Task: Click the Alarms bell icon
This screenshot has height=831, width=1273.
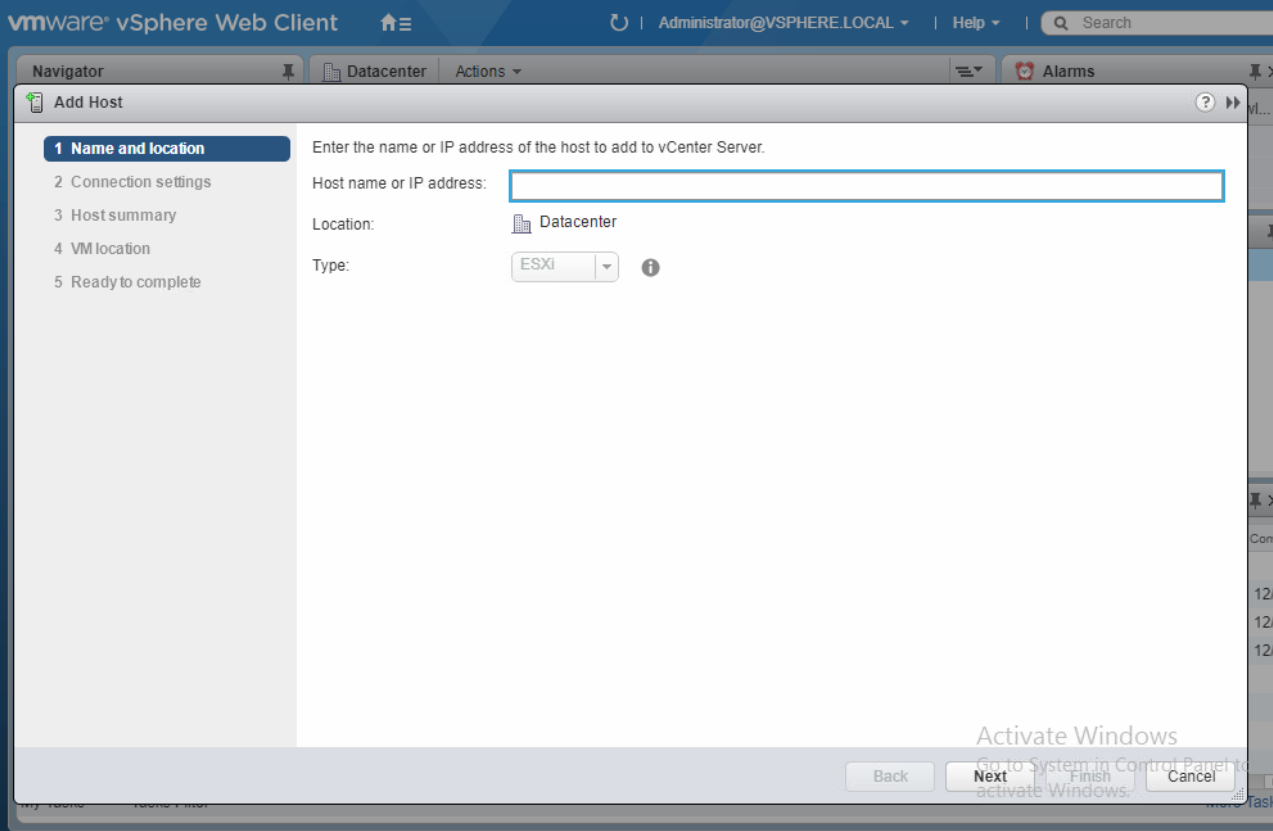Action: pos(1024,71)
